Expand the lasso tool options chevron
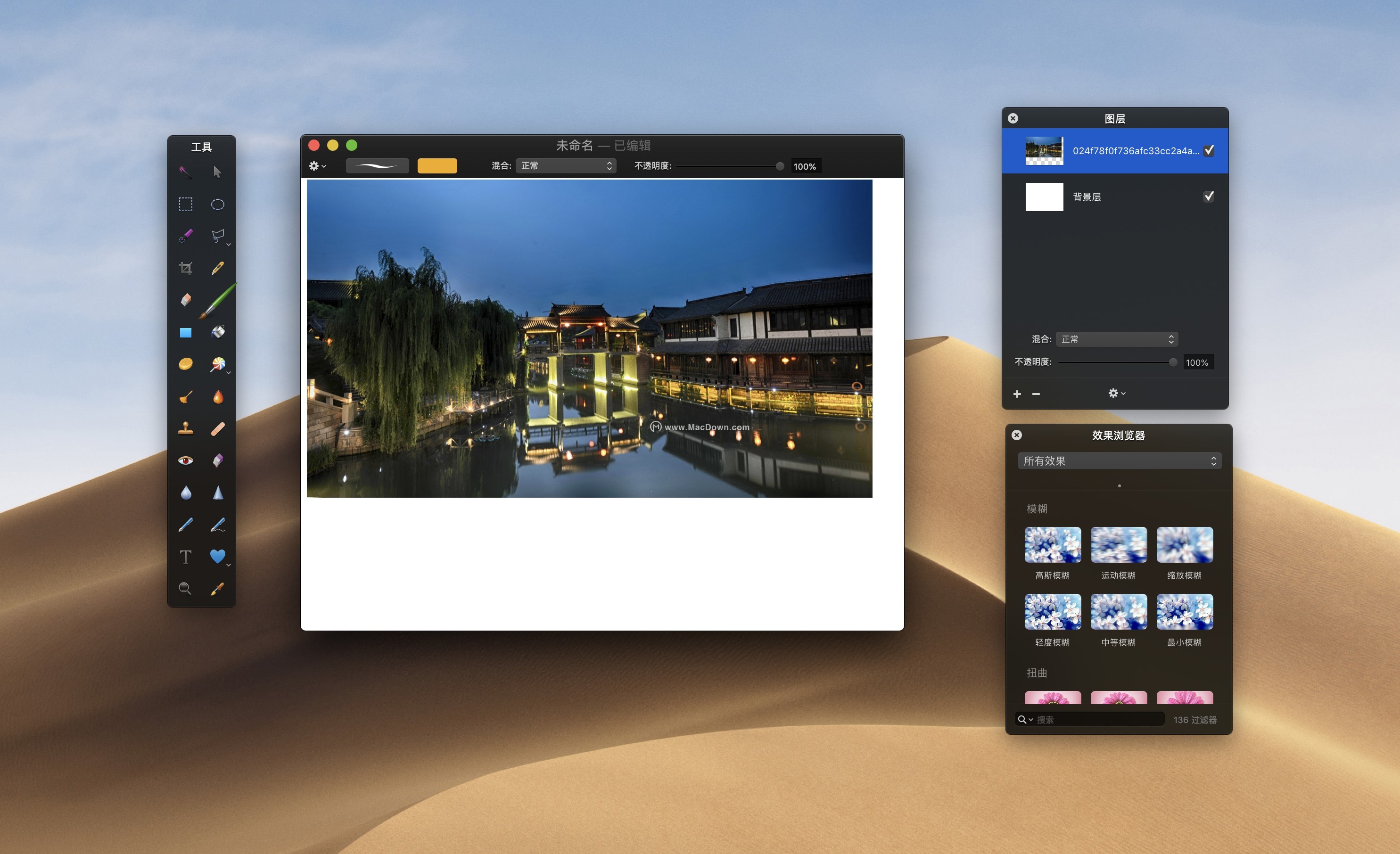This screenshot has height=854, width=1400. [x=229, y=244]
